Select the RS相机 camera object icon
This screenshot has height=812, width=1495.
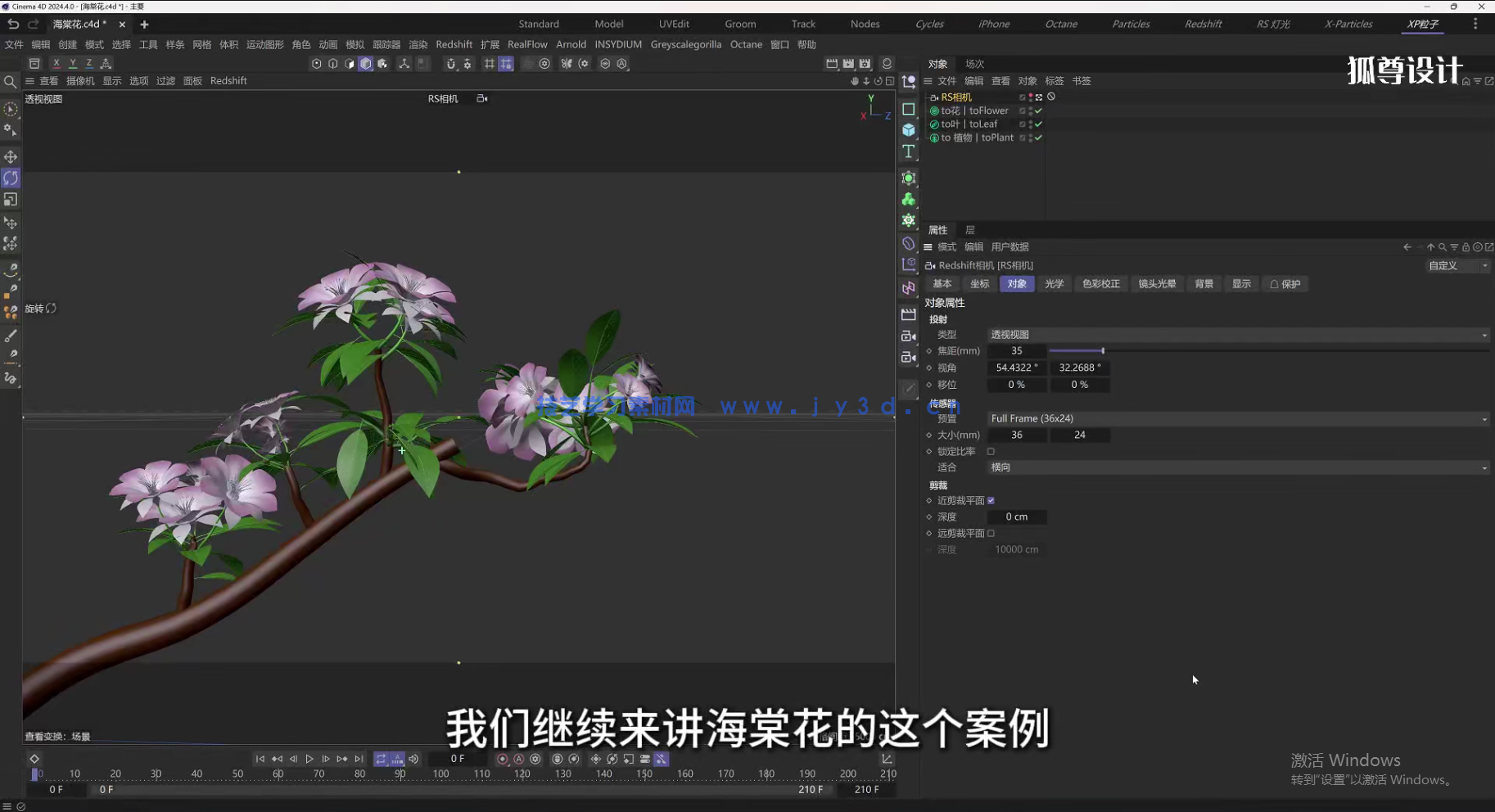(934, 97)
